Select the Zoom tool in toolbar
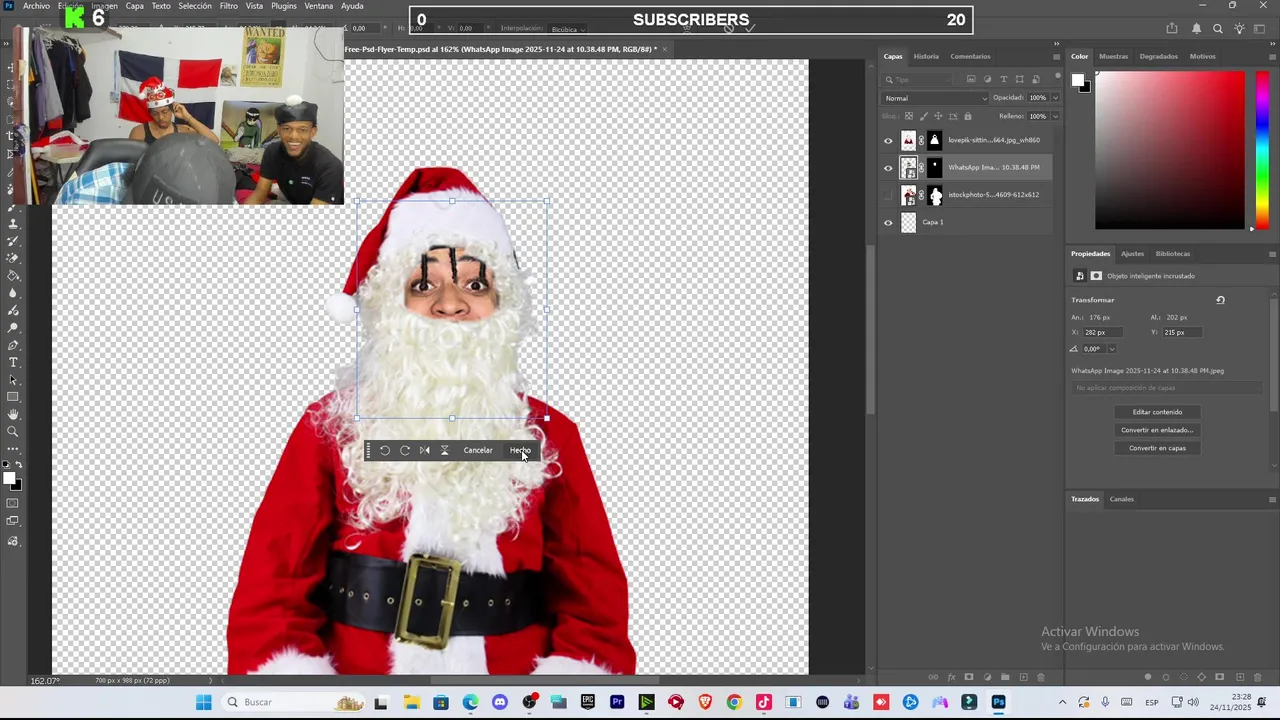The width and height of the screenshot is (1280, 720). [13, 432]
